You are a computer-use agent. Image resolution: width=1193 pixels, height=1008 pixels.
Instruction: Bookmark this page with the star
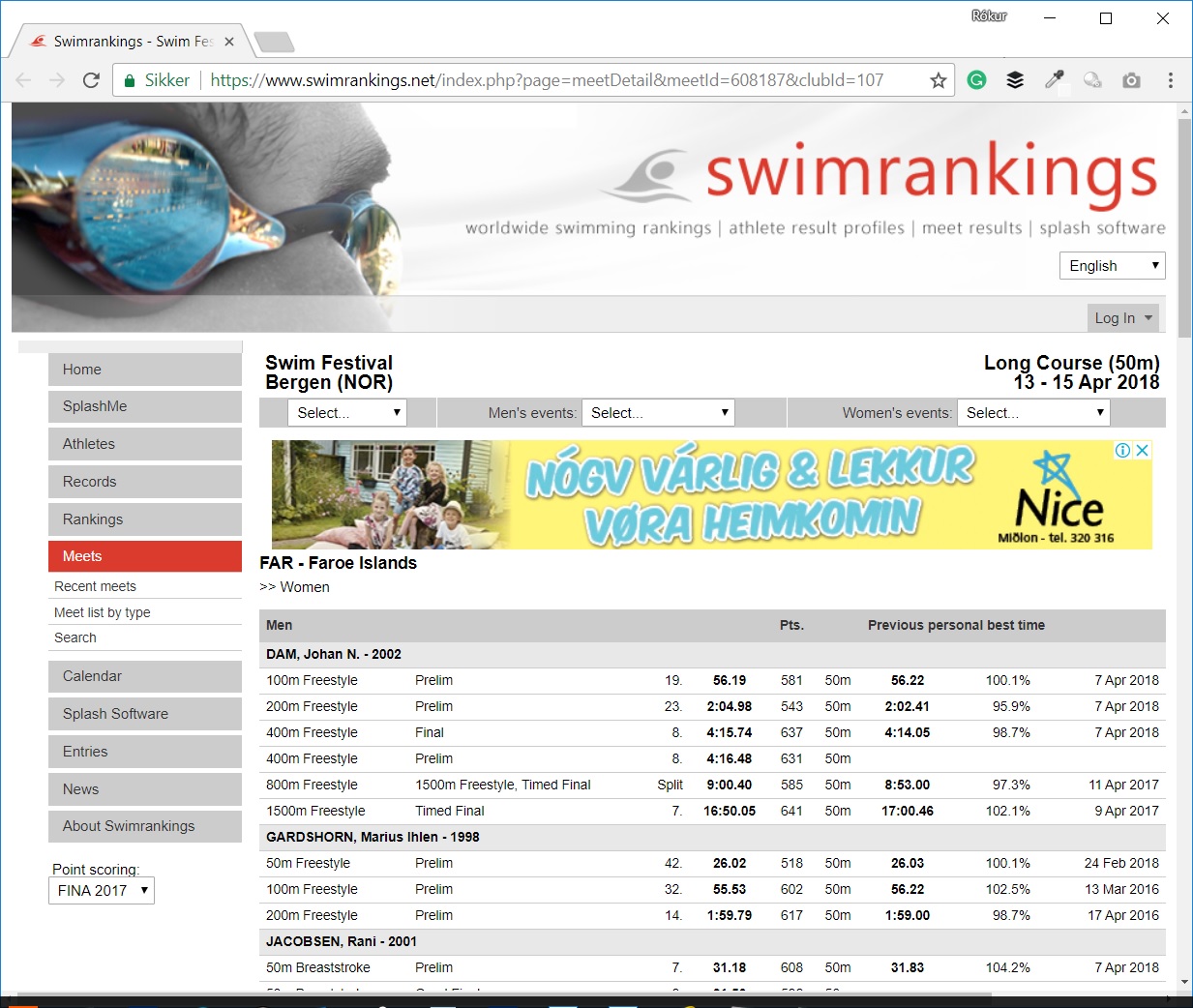[x=938, y=80]
